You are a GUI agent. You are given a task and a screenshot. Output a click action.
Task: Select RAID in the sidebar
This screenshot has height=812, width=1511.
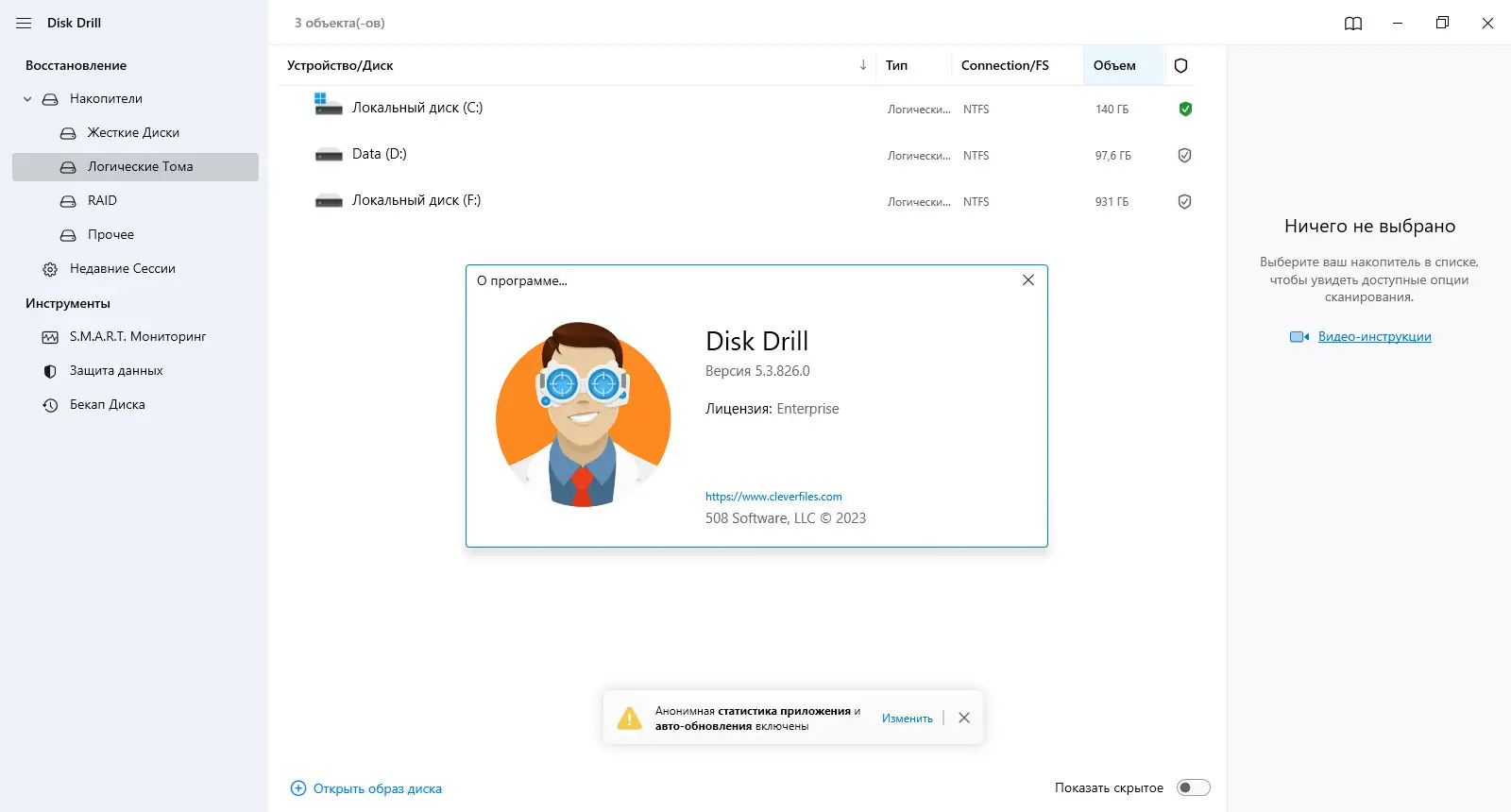102,200
